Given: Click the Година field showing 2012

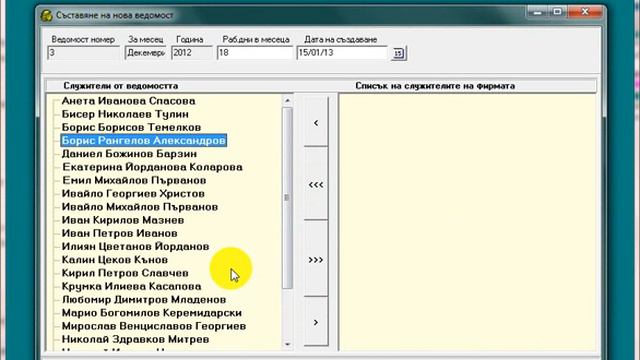Looking at the screenshot, I should click(x=192, y=53).
